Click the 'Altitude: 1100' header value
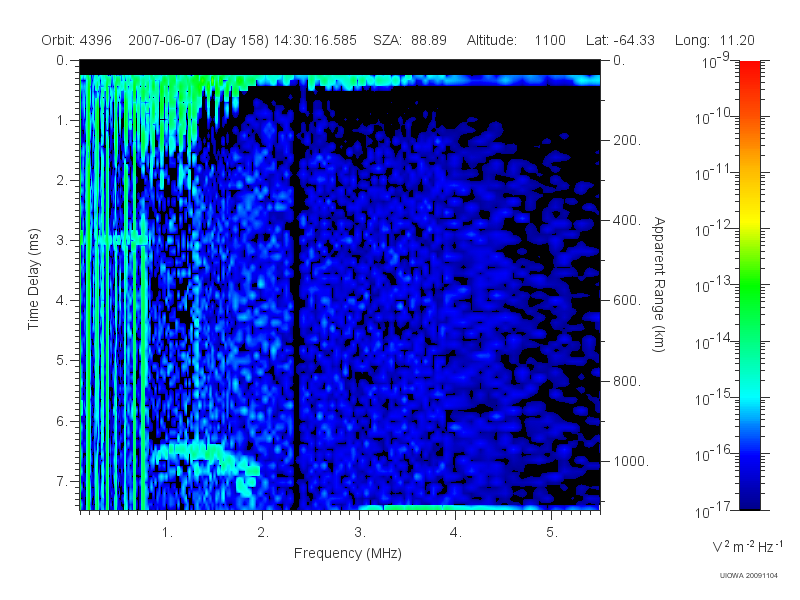Viewport: 800px width, 600px height. pos(516,40)
